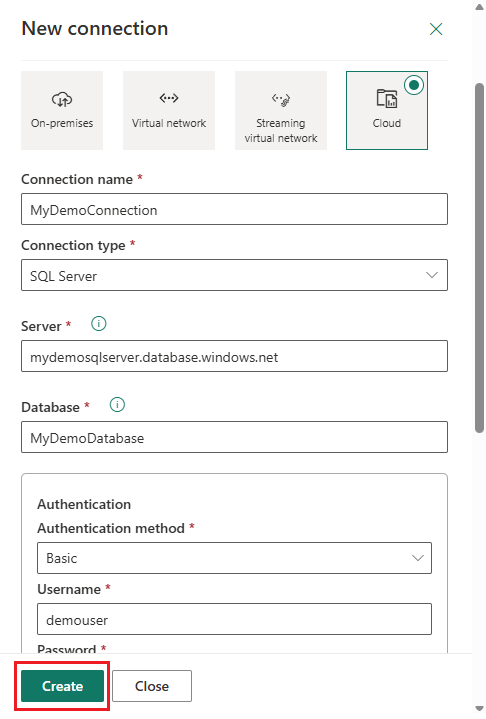Click the Create button
The height and width of the screenshot is (719, 486).
tap(62, 686)
